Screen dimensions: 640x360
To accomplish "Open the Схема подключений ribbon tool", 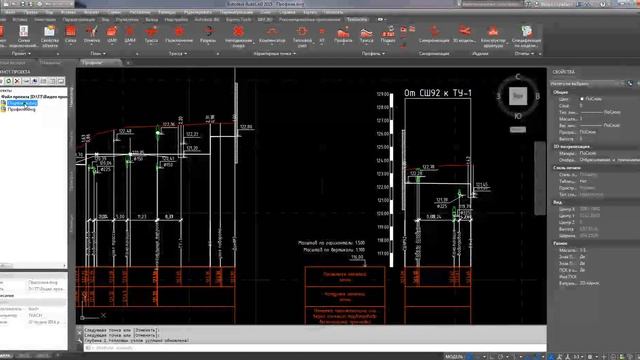I will click(24, 36).
